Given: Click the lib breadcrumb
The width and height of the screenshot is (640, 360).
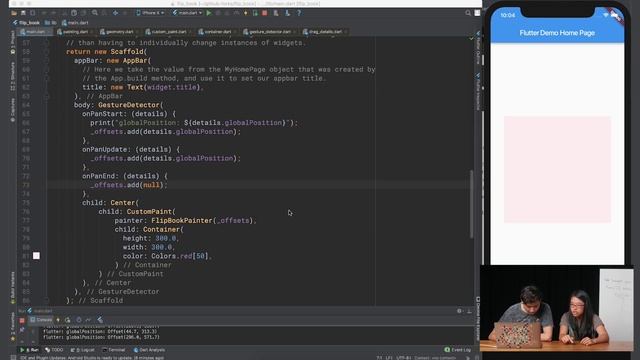Looking at the screenshot, I should coord(51,23).
